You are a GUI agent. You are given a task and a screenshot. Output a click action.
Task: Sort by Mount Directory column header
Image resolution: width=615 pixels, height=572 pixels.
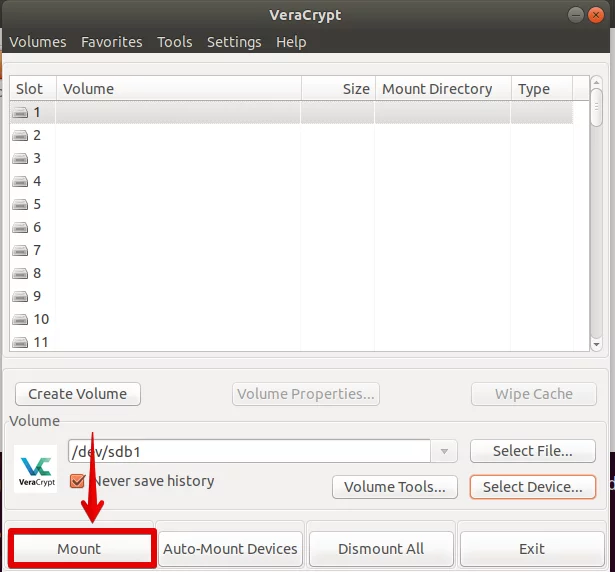click(x=443, y=89)
